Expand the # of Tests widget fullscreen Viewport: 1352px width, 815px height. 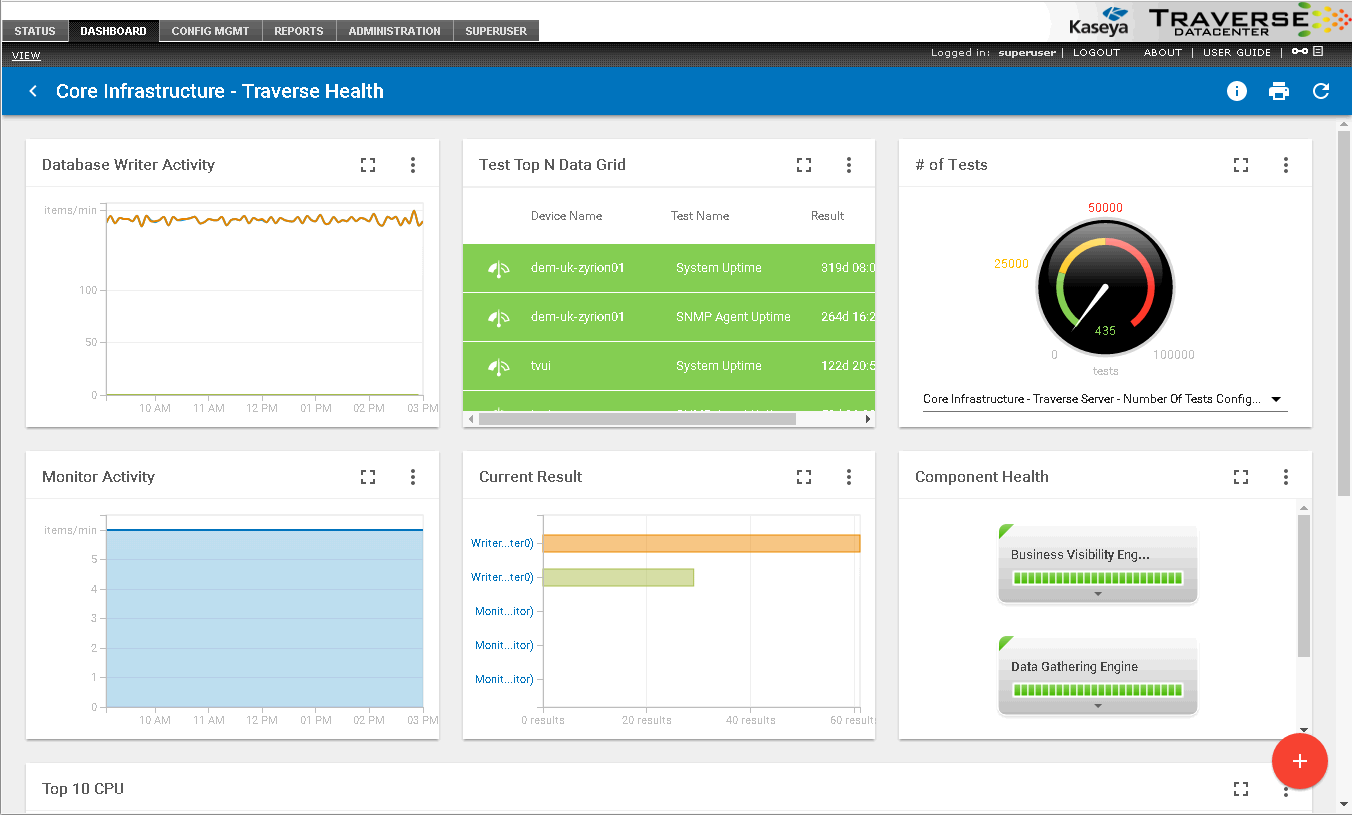click(x=1241, y=165)
